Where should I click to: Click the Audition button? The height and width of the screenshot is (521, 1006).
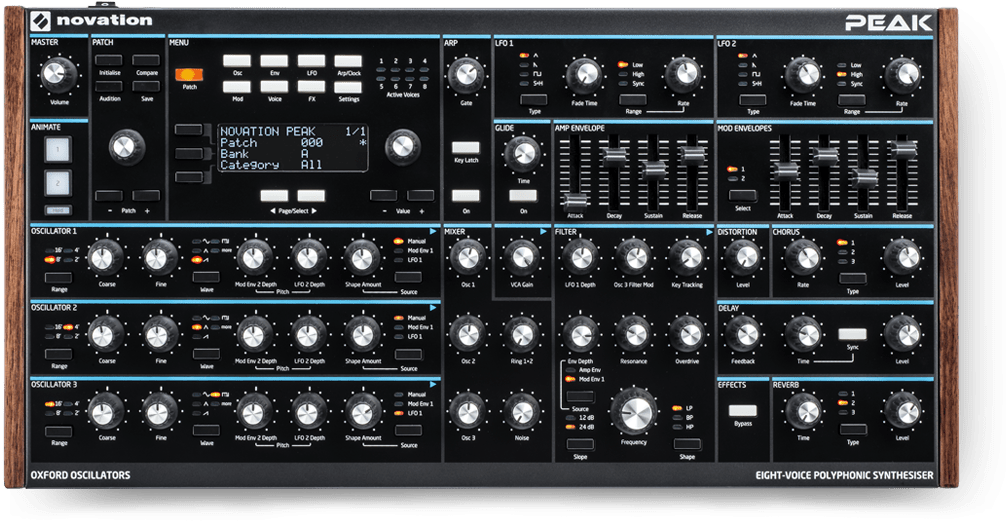tap(109, 86)
